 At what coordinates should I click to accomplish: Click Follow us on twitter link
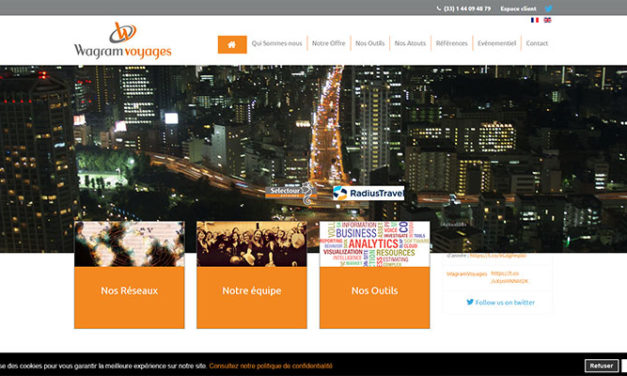tap(500, 302)
